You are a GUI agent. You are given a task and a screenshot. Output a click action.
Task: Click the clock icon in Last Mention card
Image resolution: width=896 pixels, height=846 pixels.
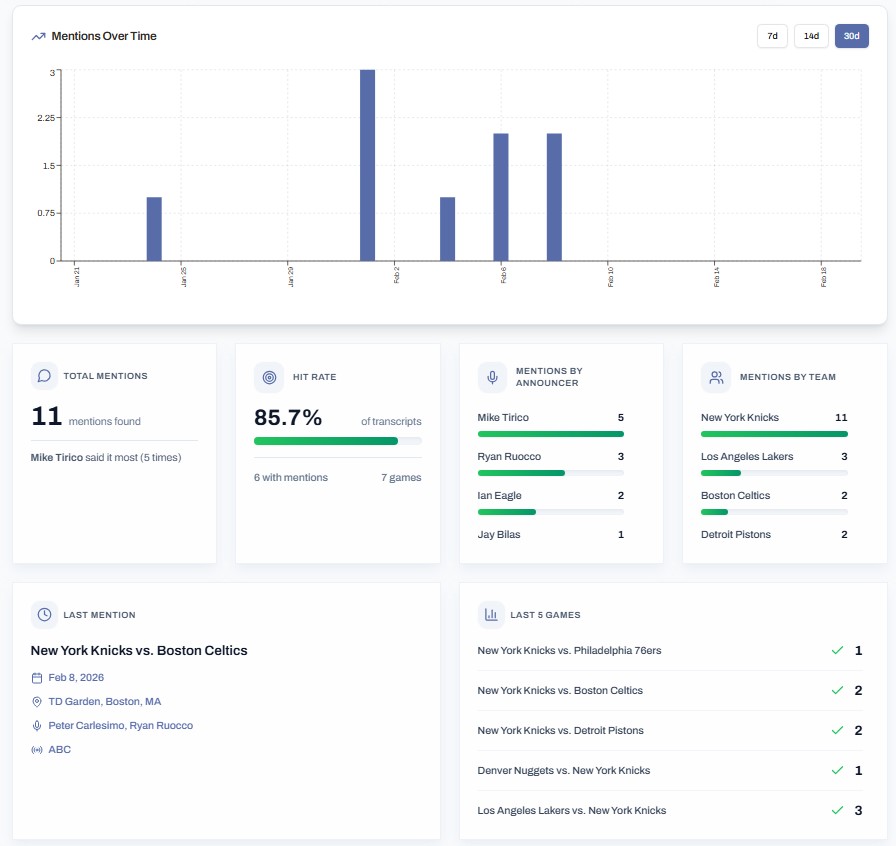pos(44,614)
